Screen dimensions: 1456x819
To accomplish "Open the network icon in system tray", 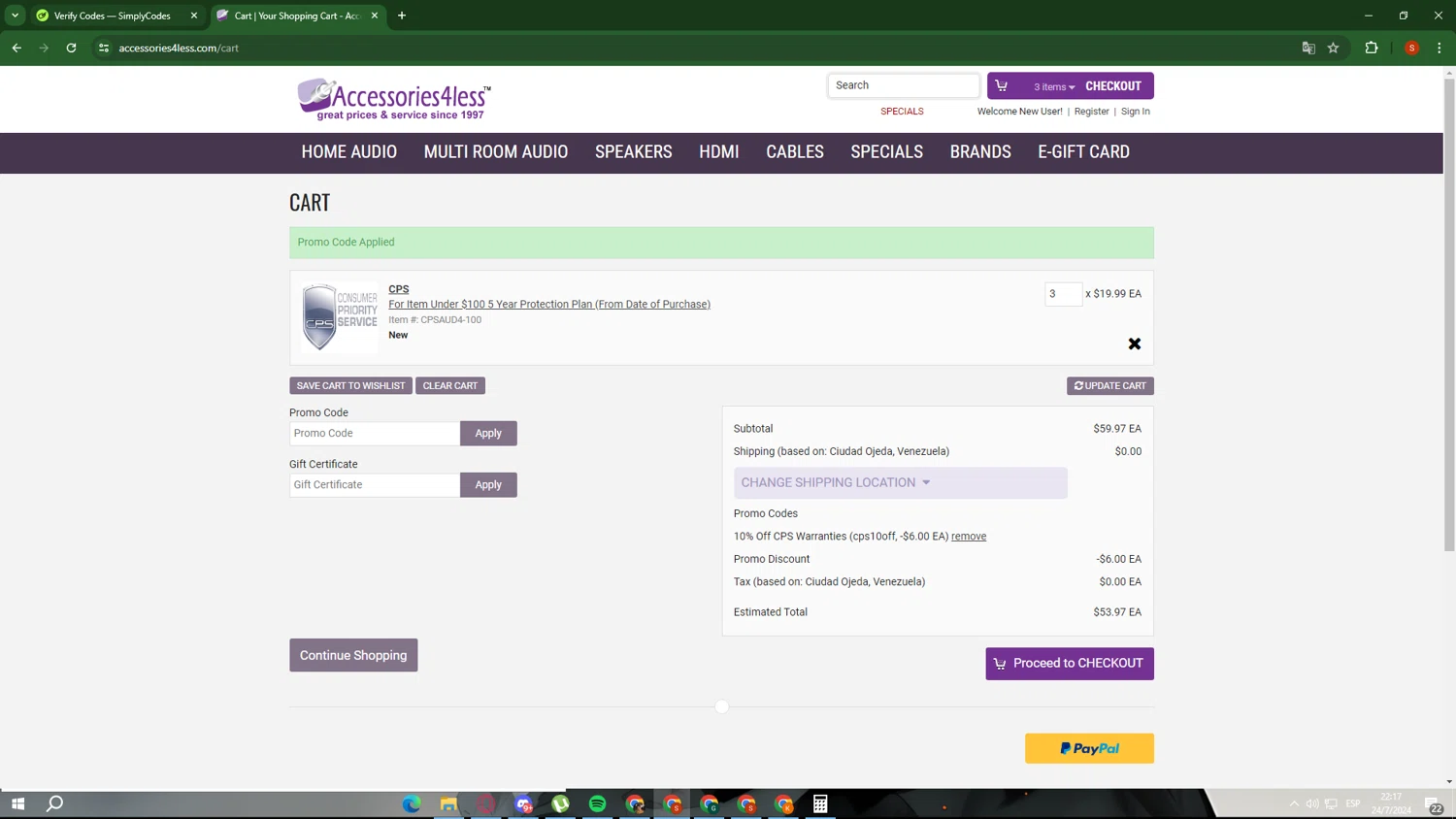I will pyautogui.click(x=1331, y=803).
